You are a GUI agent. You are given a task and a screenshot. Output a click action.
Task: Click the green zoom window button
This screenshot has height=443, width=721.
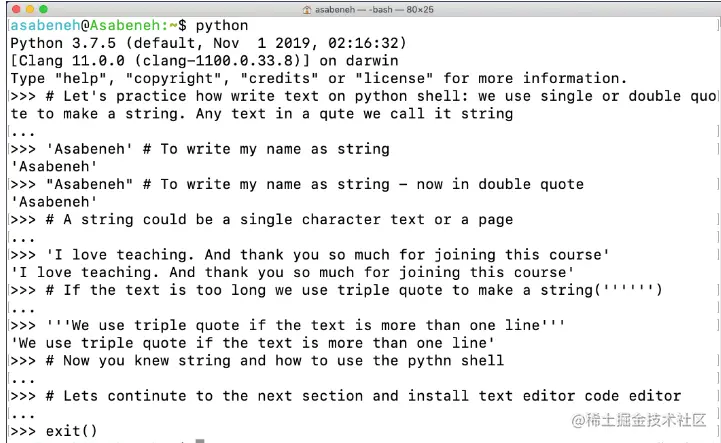point(44,9)
